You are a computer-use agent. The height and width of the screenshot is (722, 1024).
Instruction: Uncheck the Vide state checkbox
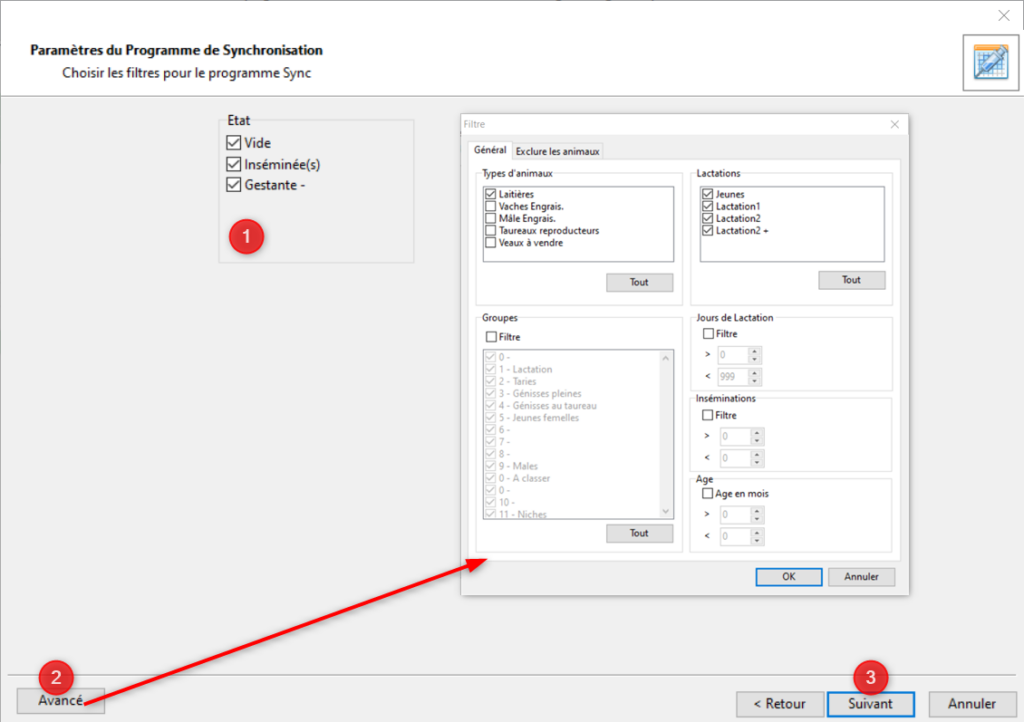234,143
